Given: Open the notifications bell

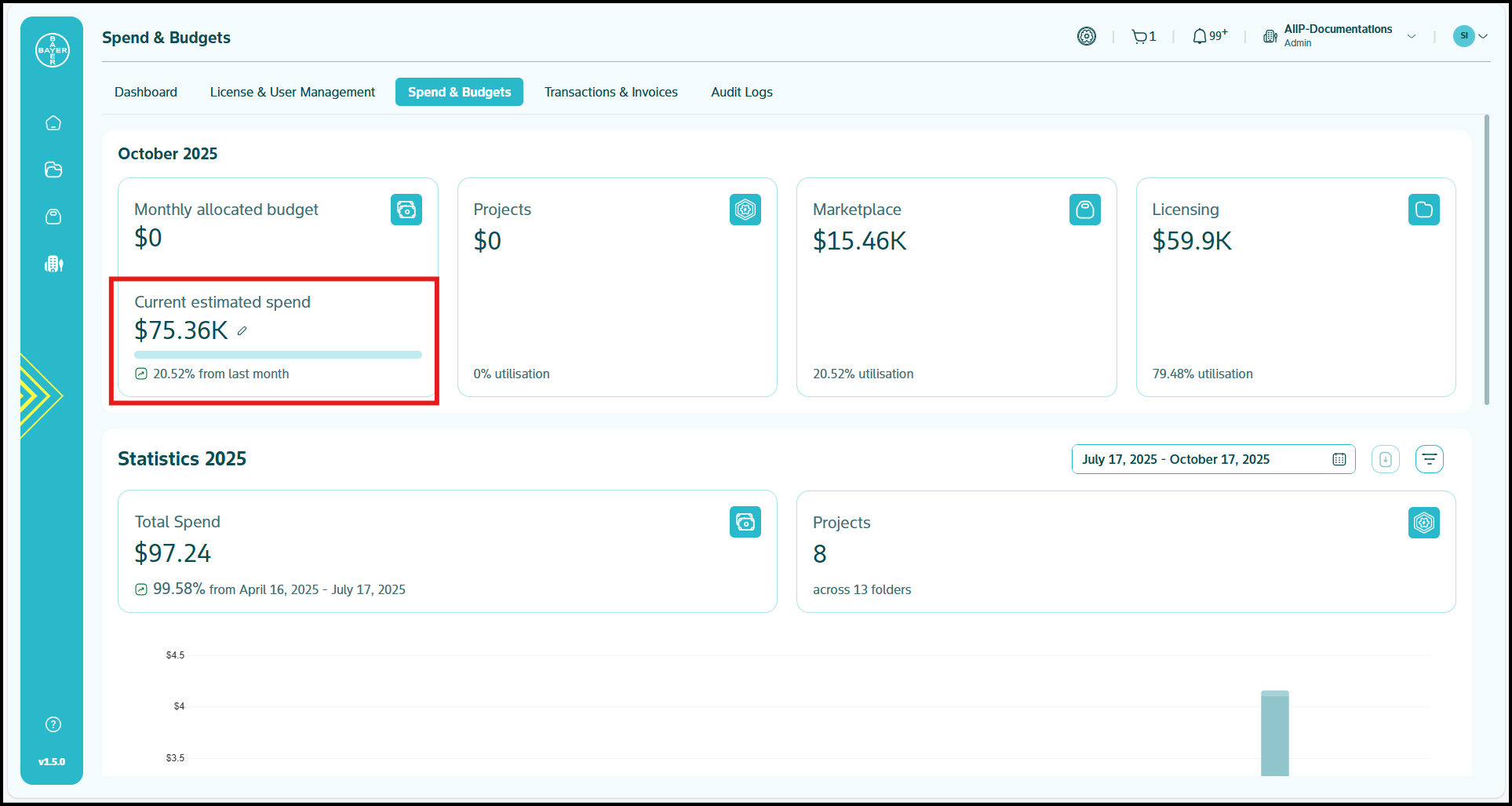Looking at the screenshot, I should (x=1200, y=36).
